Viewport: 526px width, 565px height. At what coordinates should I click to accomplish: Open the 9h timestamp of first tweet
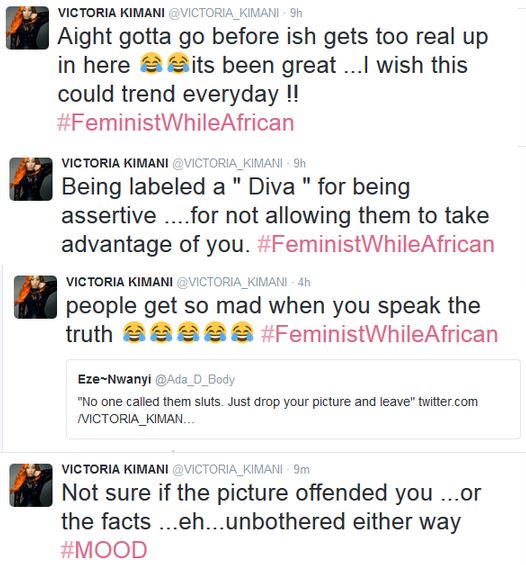(x=296, y=13)
